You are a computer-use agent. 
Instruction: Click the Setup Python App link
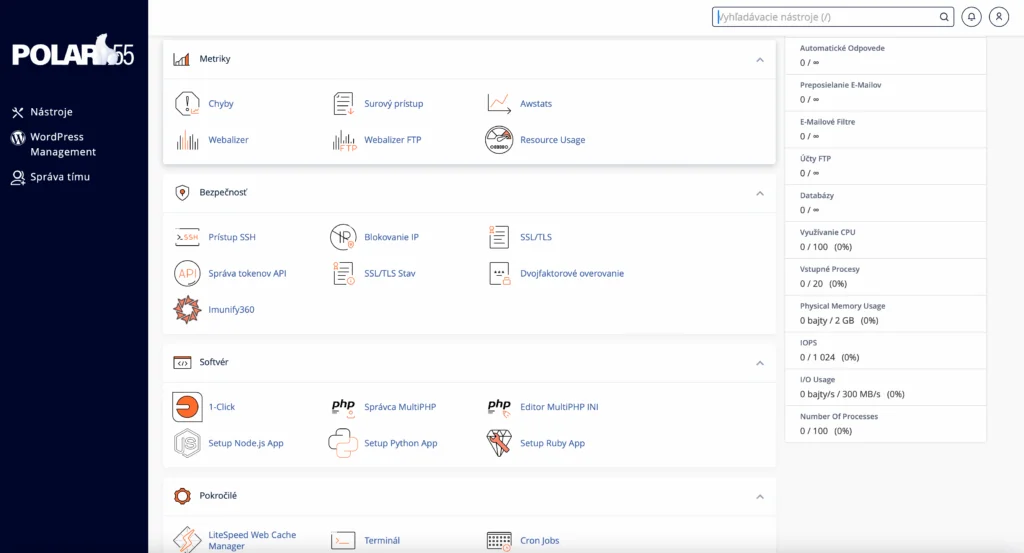[400, 443]
